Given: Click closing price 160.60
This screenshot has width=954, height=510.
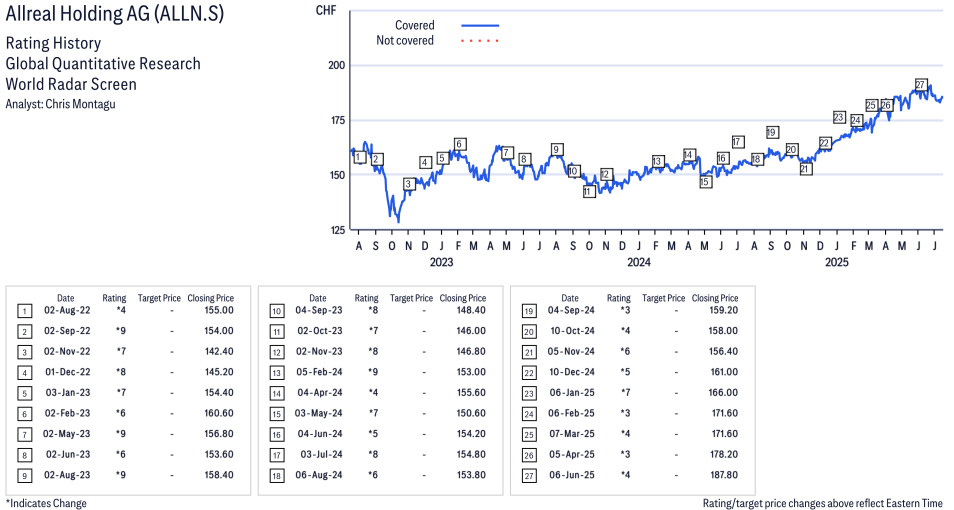Looking at the screenshot, I should click(x=219, y=413).
